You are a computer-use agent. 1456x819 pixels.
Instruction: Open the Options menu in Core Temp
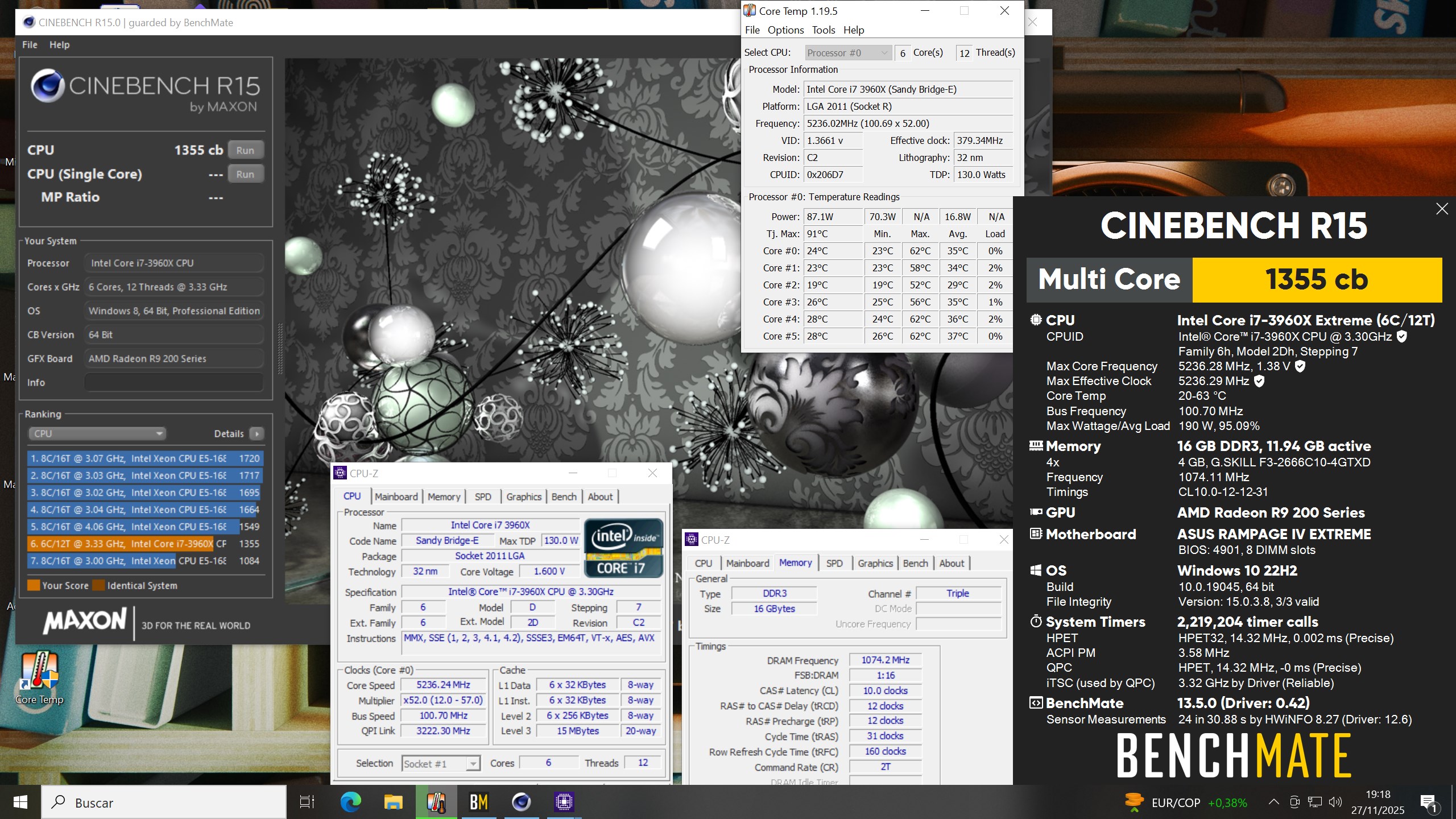click(785, 30)
